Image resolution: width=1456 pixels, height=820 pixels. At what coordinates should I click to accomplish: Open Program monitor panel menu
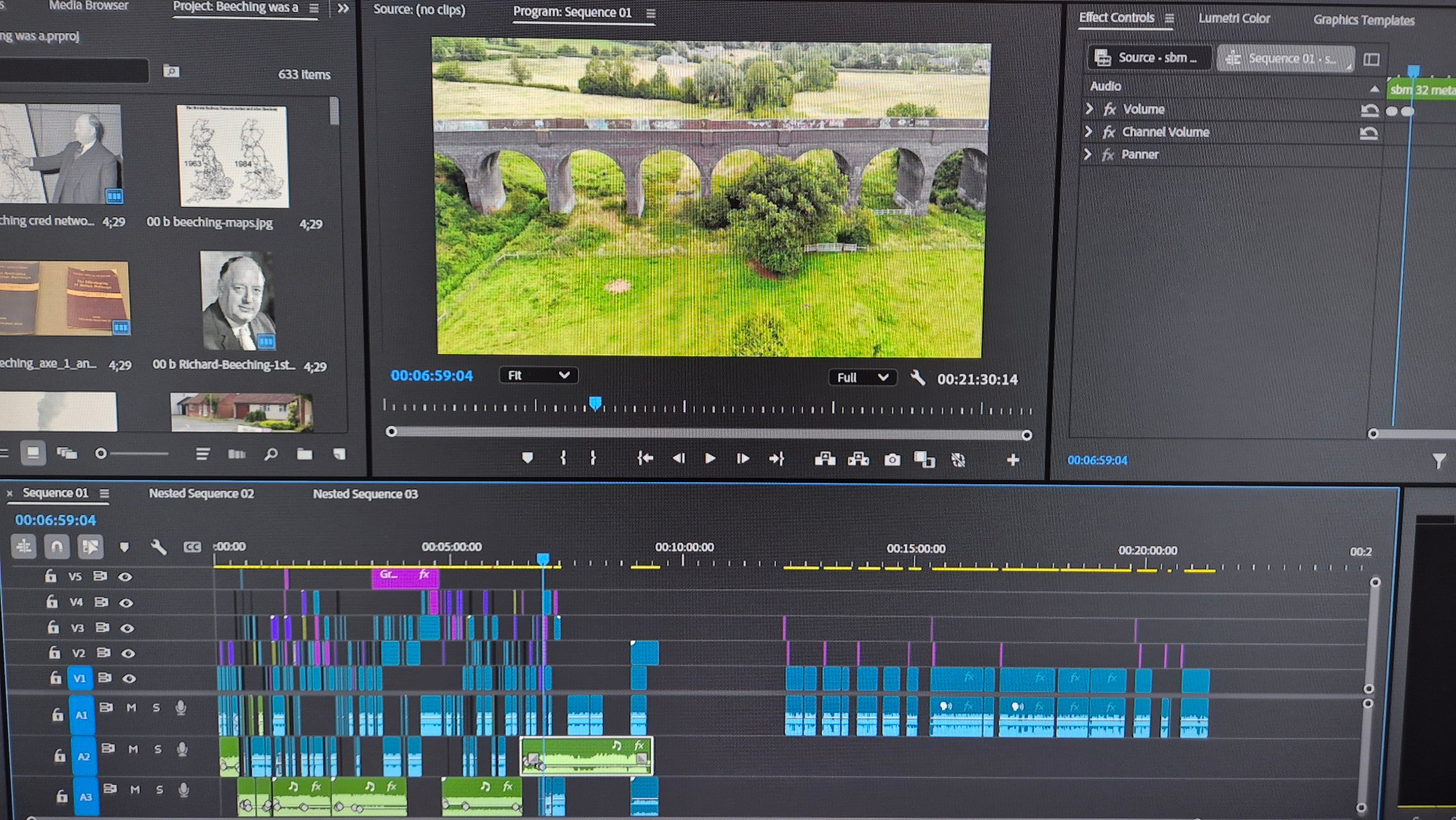coord(651,13)
